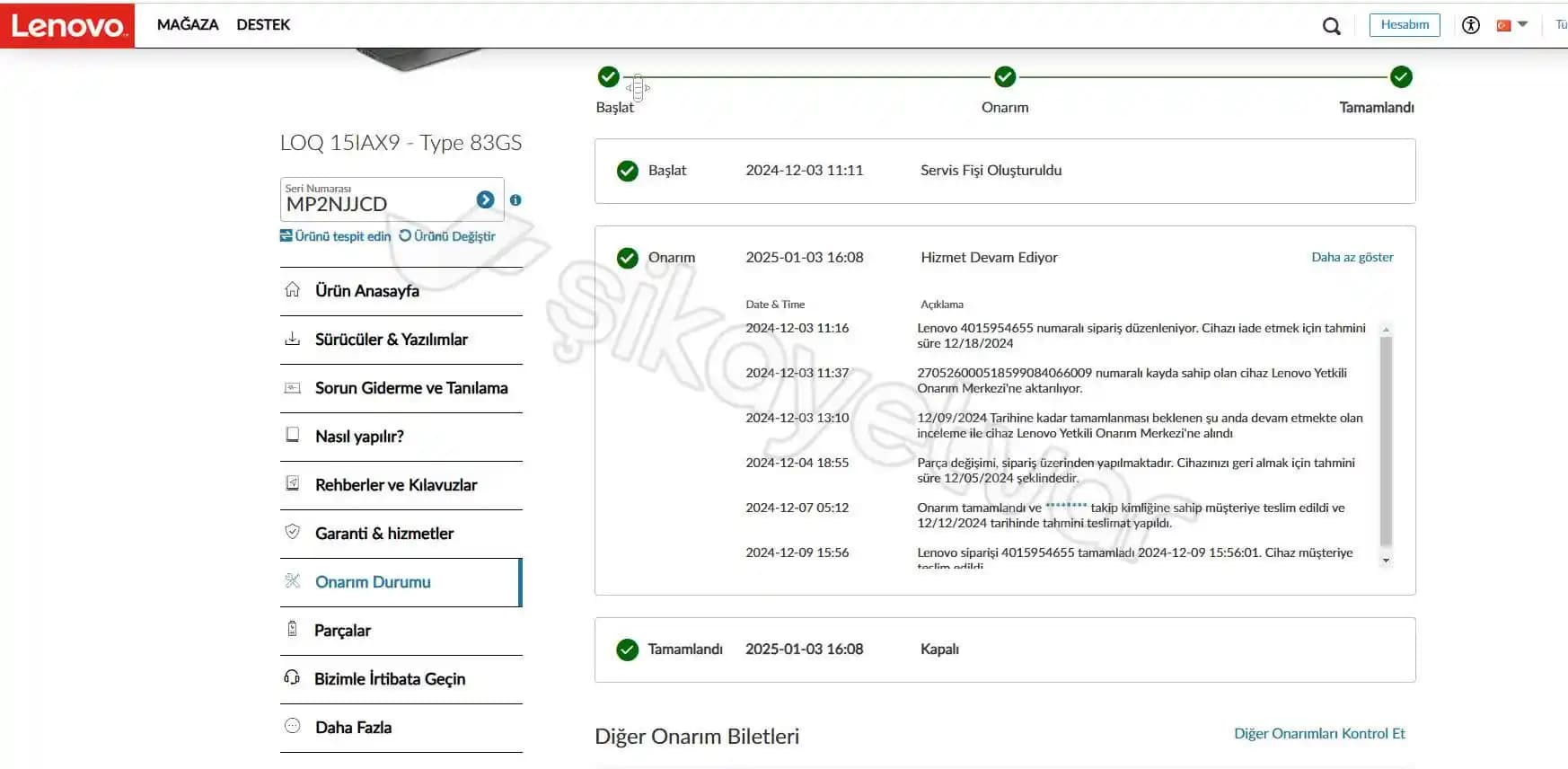
Task: Click Diğer Onarımları Kontrol Et link
Action: pos(1319,734)
